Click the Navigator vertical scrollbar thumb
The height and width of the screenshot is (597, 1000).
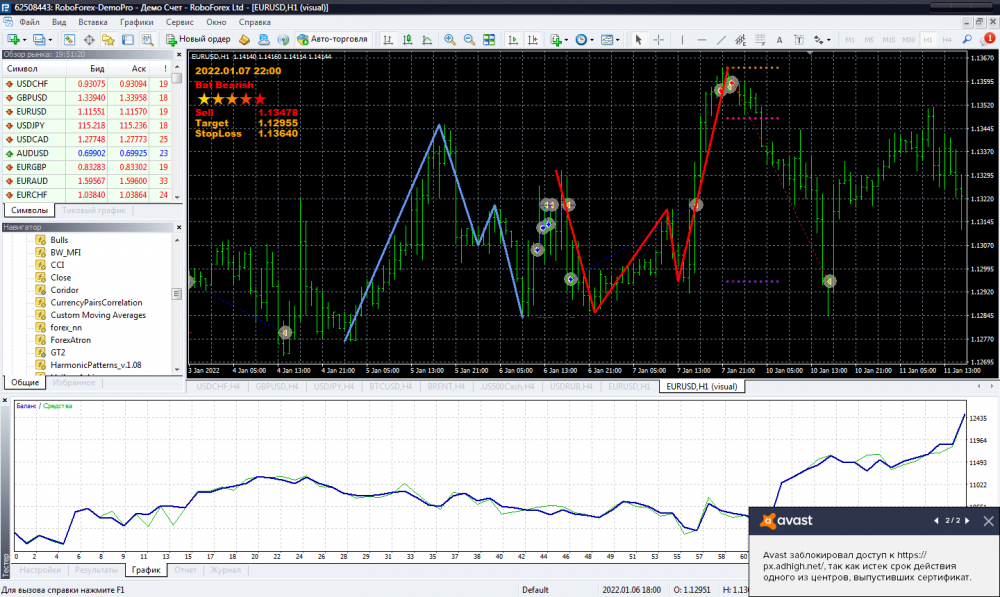177,293
